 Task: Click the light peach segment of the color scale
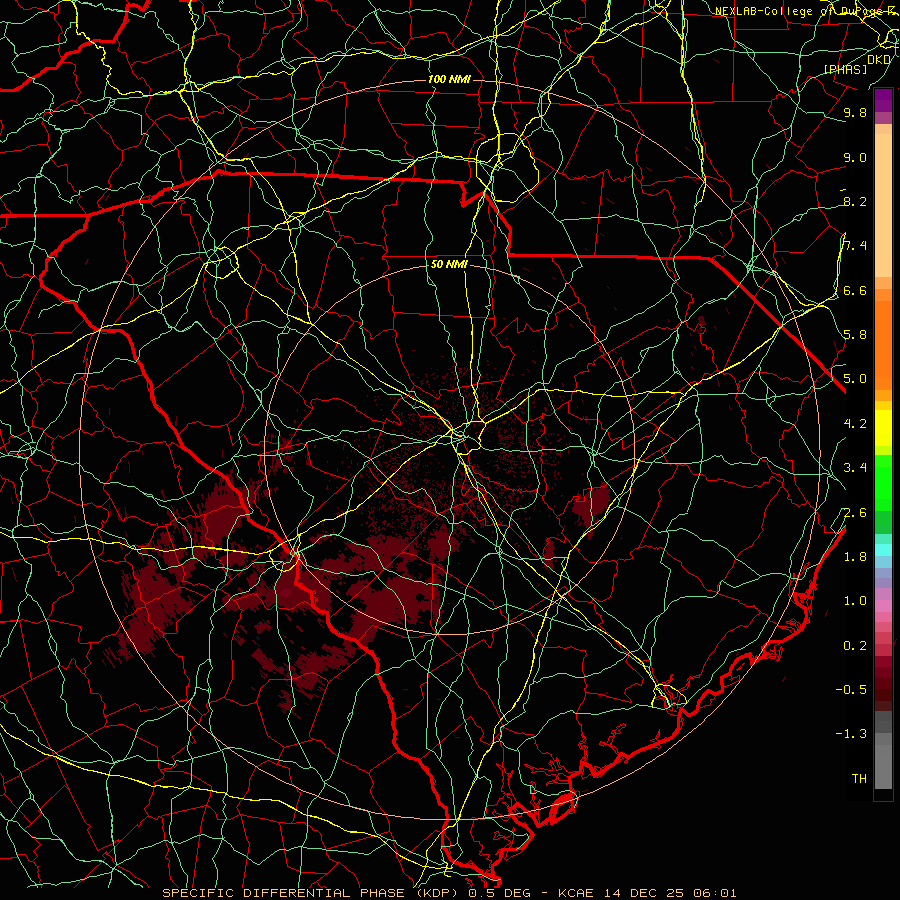[x=883, y=205]
